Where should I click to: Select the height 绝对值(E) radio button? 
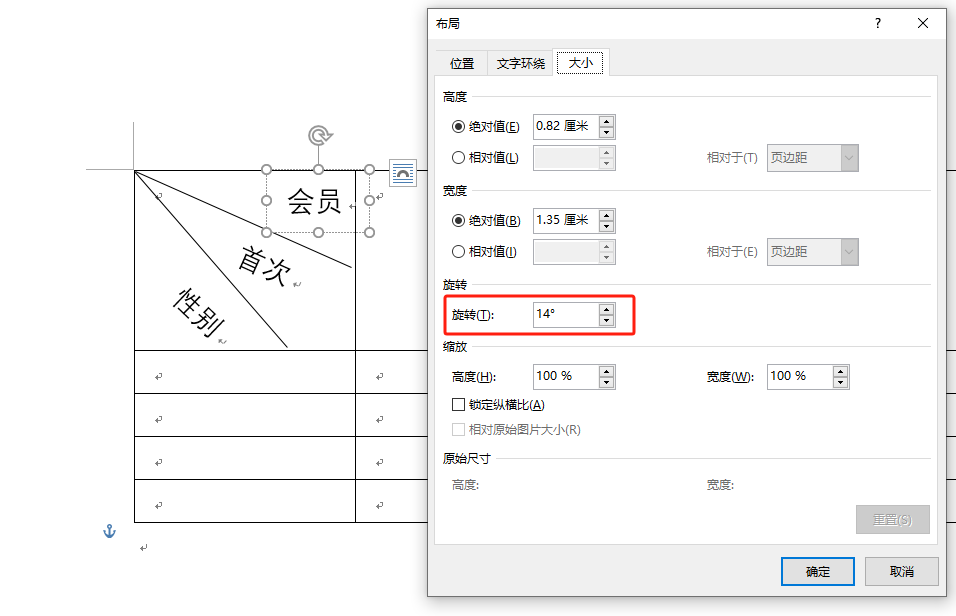click(x=459, y=126)
